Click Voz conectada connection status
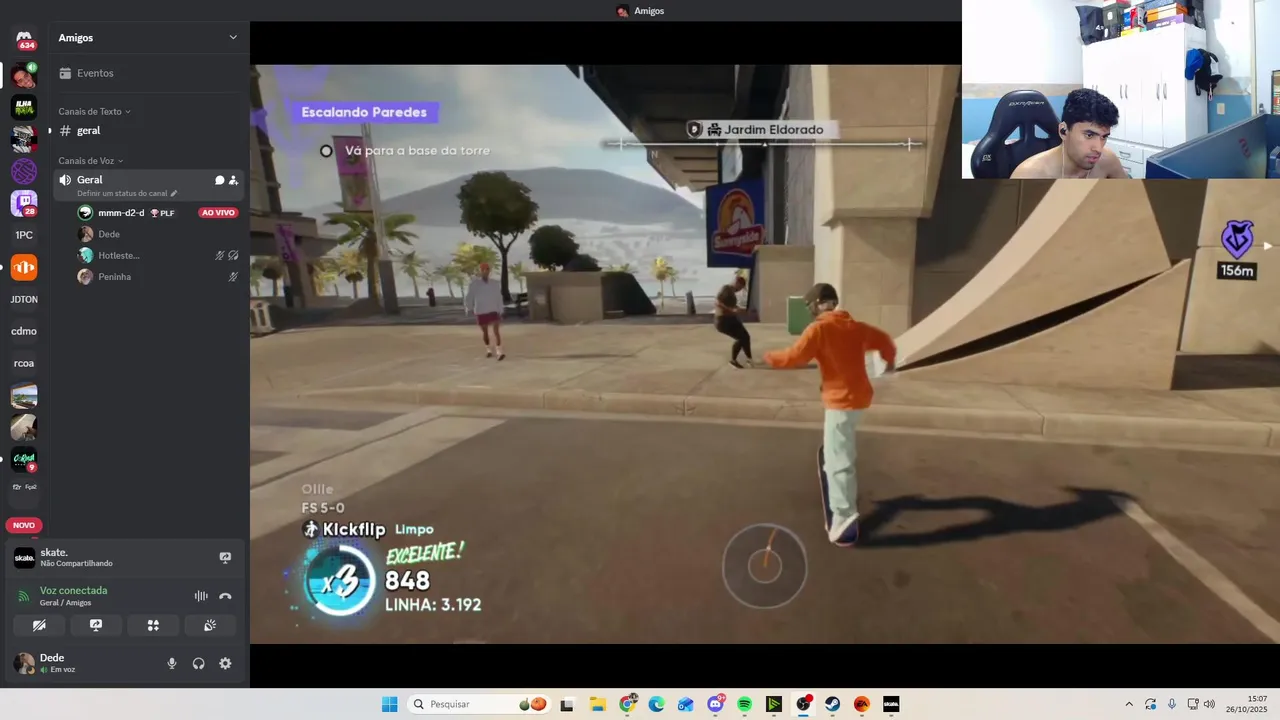 pyautogui.click(x=73, y=591)
